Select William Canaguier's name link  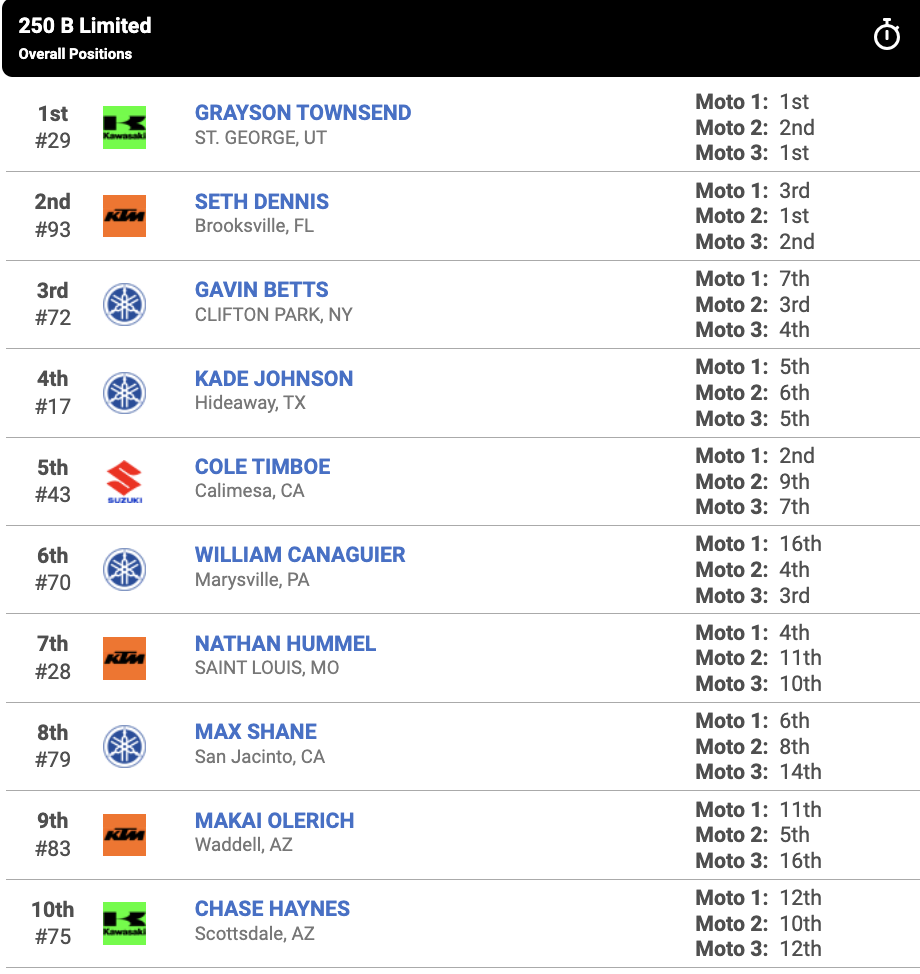[300, 555]
